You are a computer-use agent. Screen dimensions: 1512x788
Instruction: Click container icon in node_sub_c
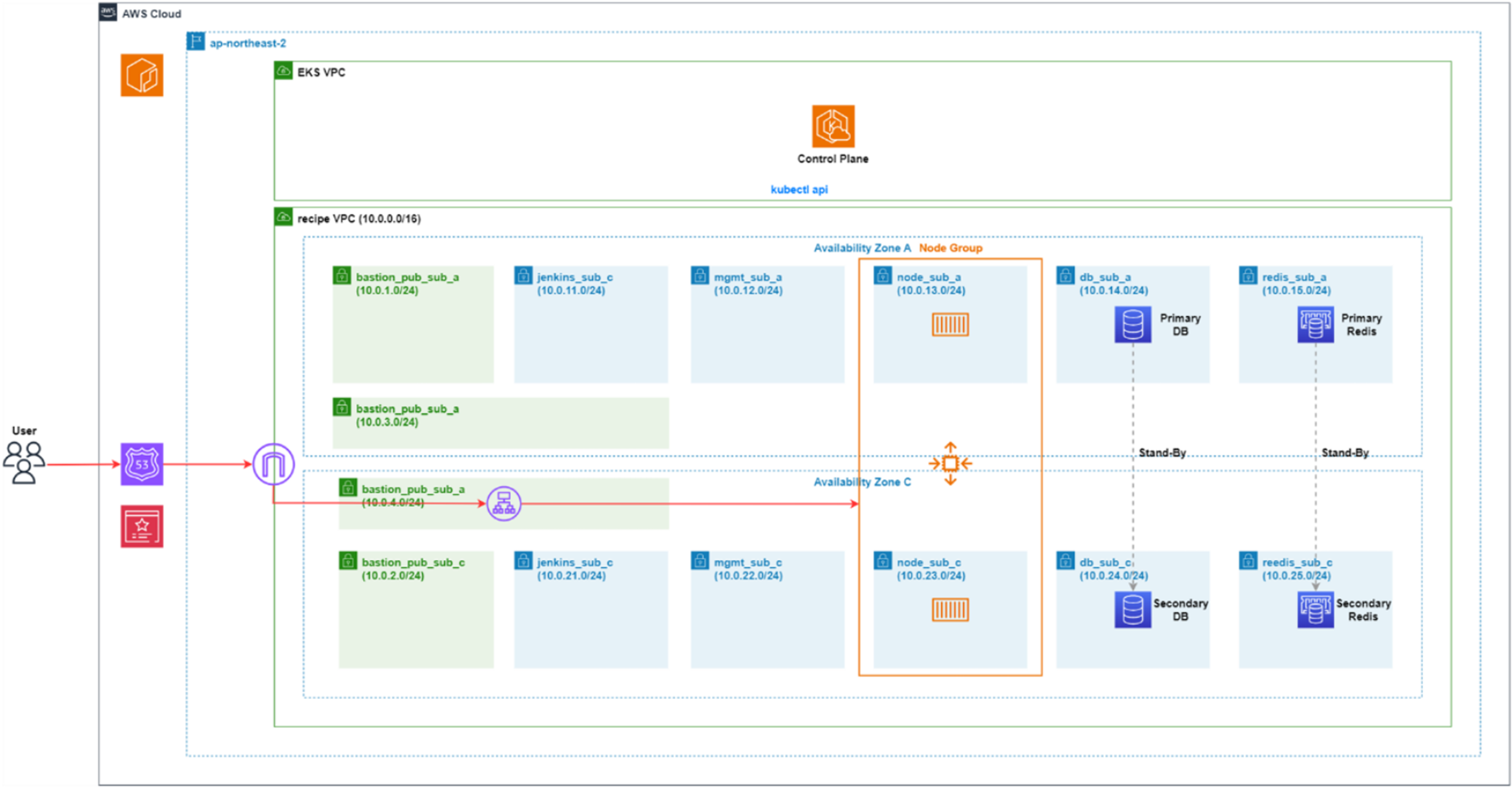(950, 609)
